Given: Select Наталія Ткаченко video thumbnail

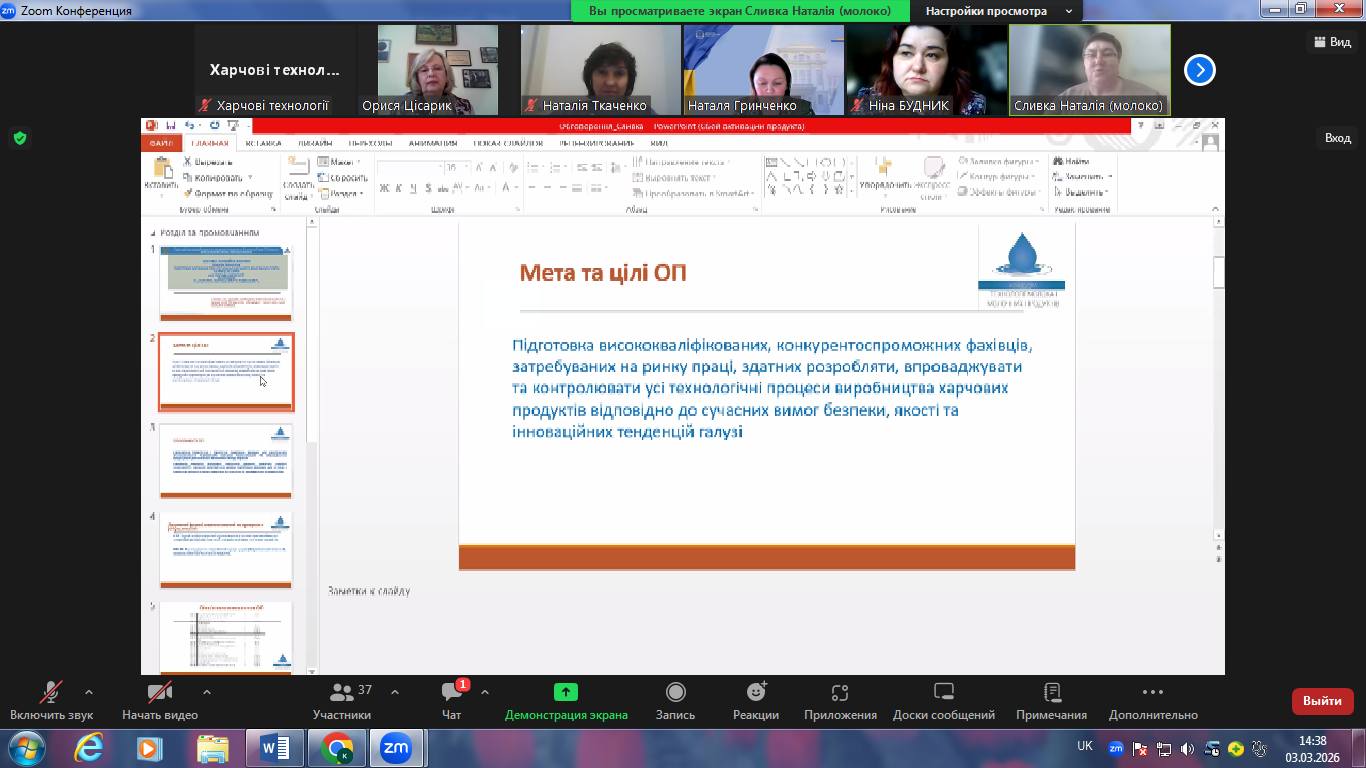Looking at the screenshot, I should (601, 68).
